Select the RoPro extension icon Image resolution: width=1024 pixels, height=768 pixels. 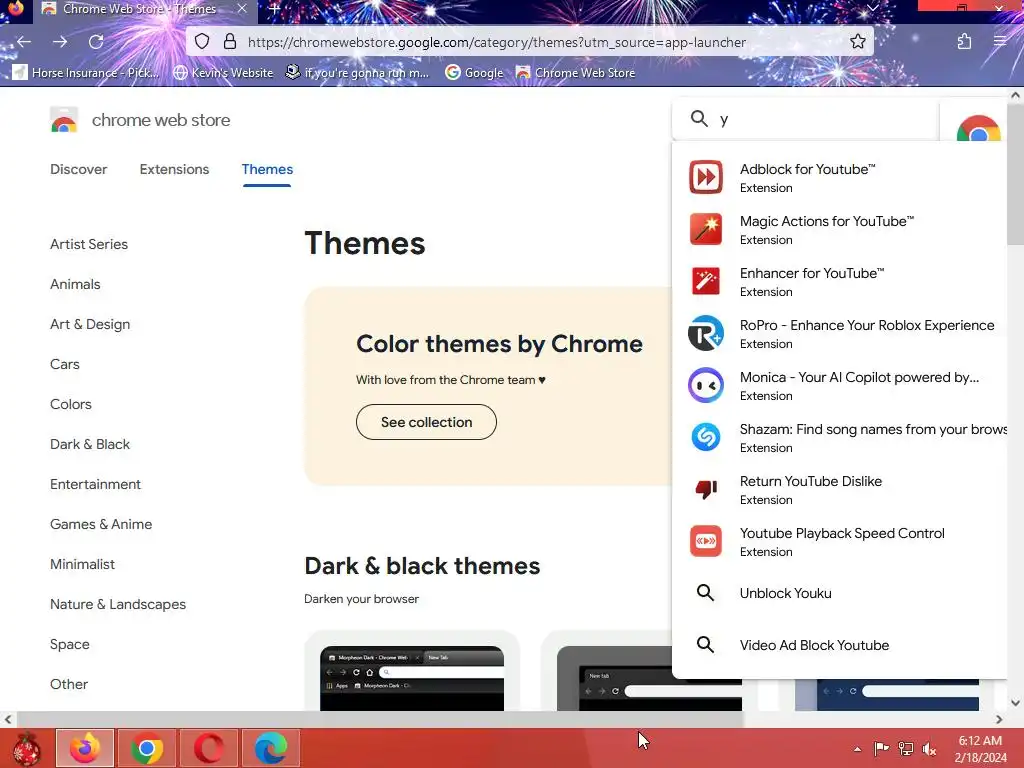(x=706, y=333)
